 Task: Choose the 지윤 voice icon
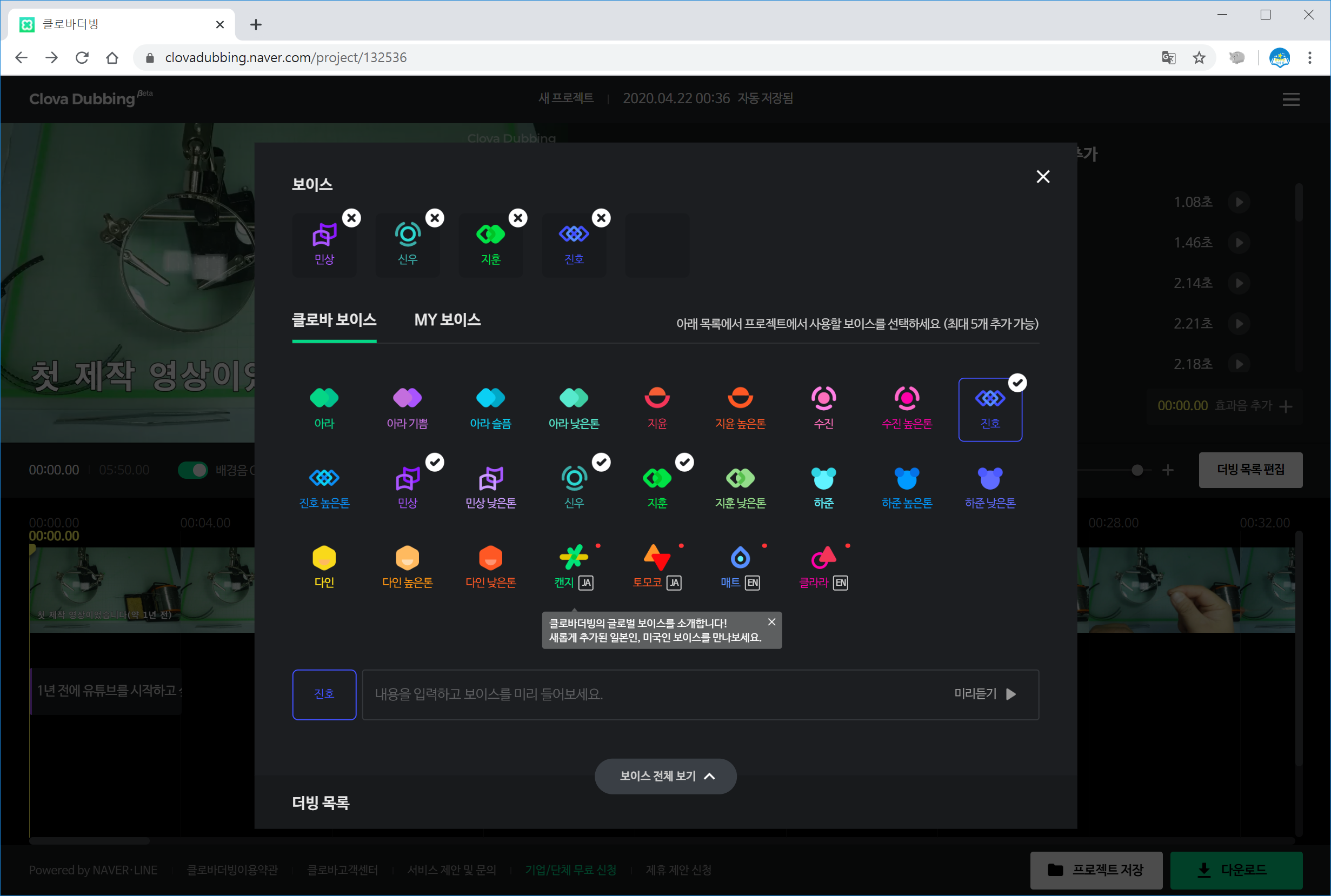[657, 398]
